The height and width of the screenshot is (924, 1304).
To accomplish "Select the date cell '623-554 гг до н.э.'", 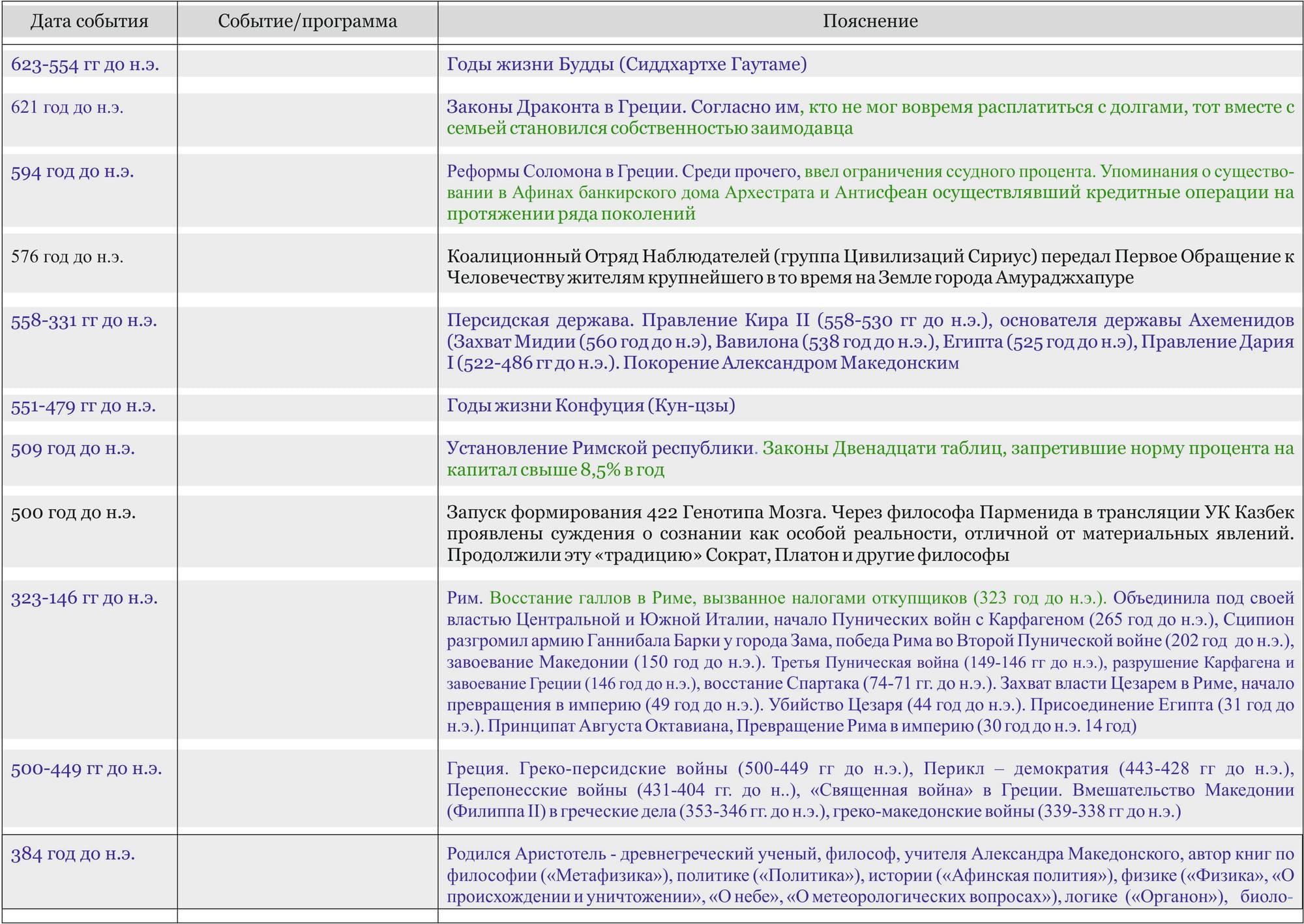I will 85,65.
